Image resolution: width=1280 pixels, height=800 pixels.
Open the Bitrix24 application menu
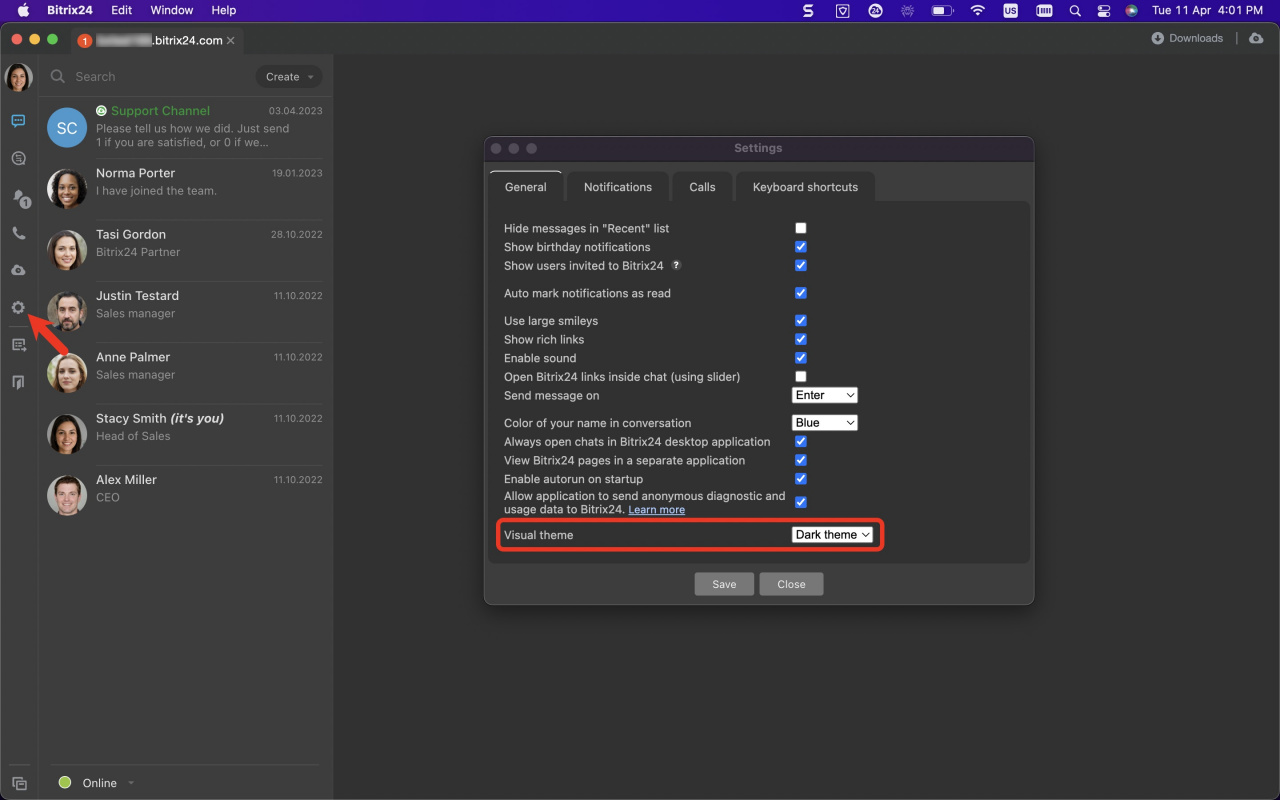pos(70,10)
